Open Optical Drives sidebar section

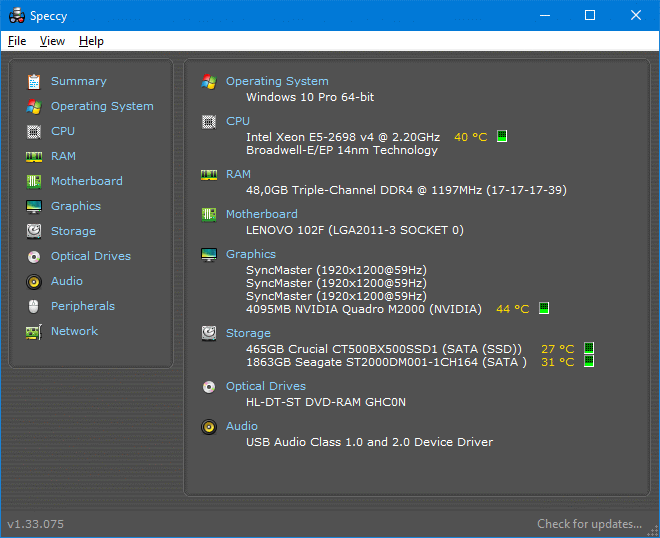pyautogui.click(x=91, y=256)
